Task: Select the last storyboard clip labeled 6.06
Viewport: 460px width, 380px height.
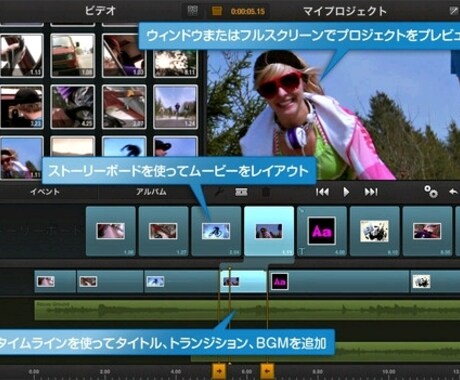Action: (427, 231)
